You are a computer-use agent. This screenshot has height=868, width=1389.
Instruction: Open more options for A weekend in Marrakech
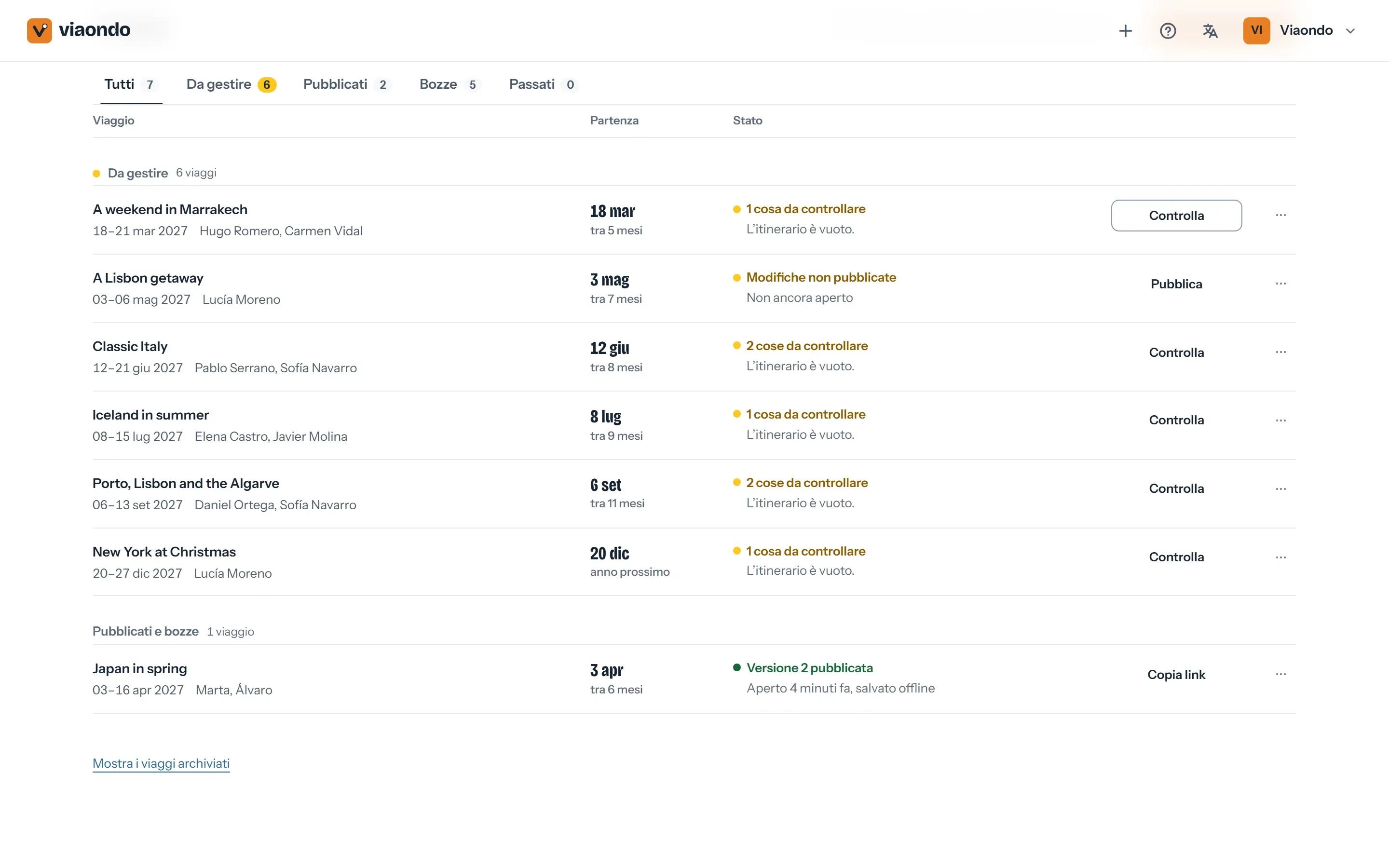point(1280,215)
